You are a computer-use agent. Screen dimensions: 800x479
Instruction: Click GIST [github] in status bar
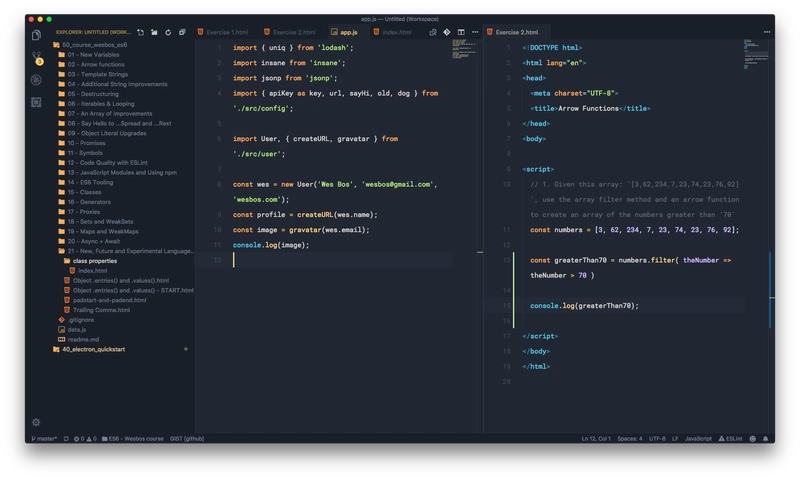tap(187, 438)
